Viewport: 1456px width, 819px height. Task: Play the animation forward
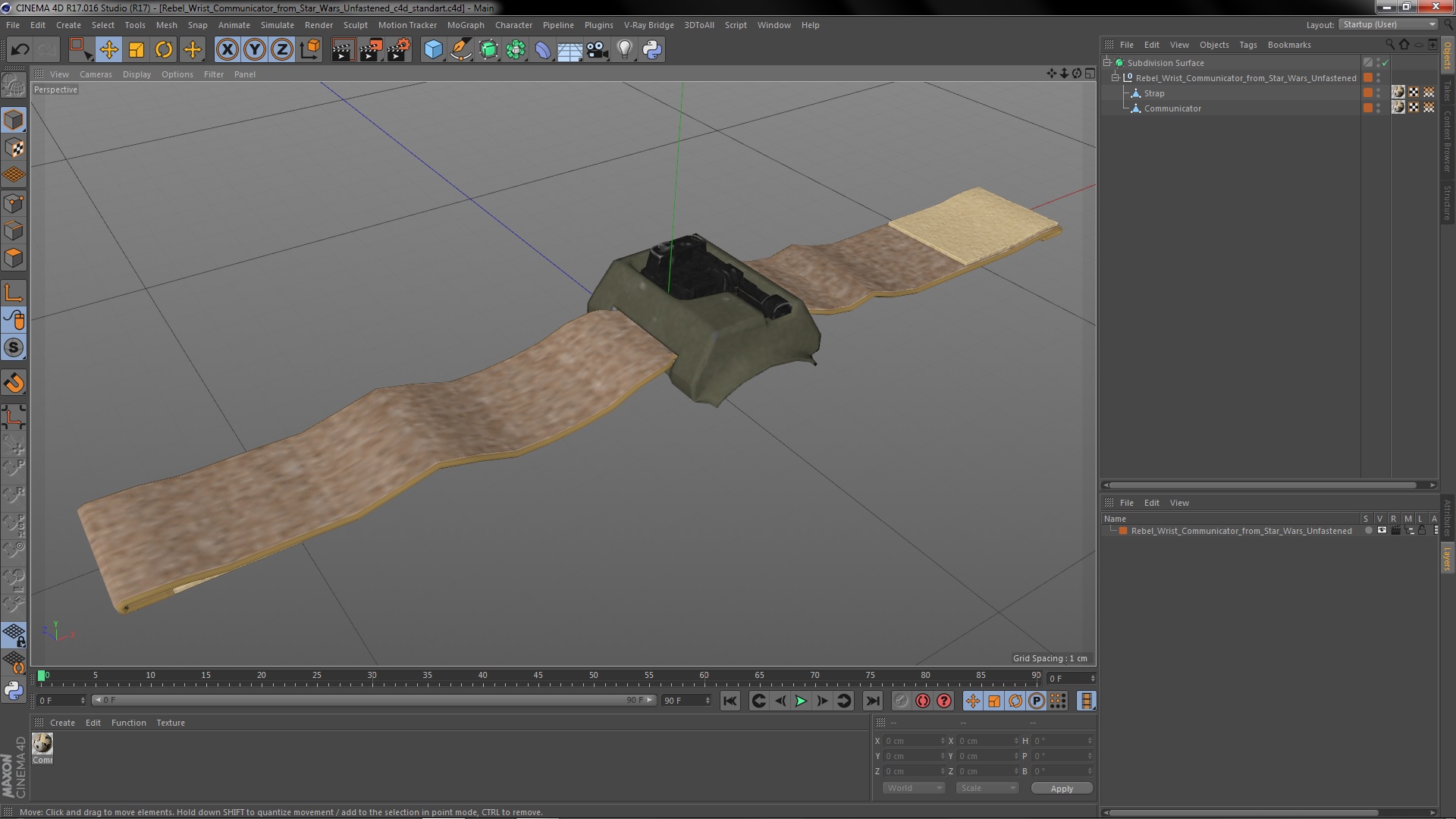[x=801, y=701]
